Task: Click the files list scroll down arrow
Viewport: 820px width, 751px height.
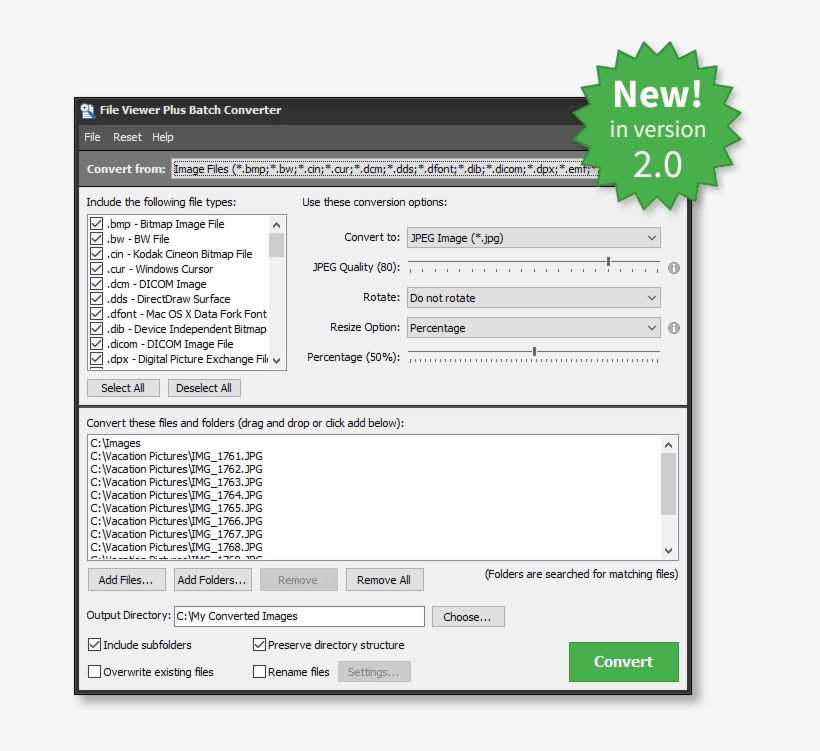Action: [x=668, y=550]
